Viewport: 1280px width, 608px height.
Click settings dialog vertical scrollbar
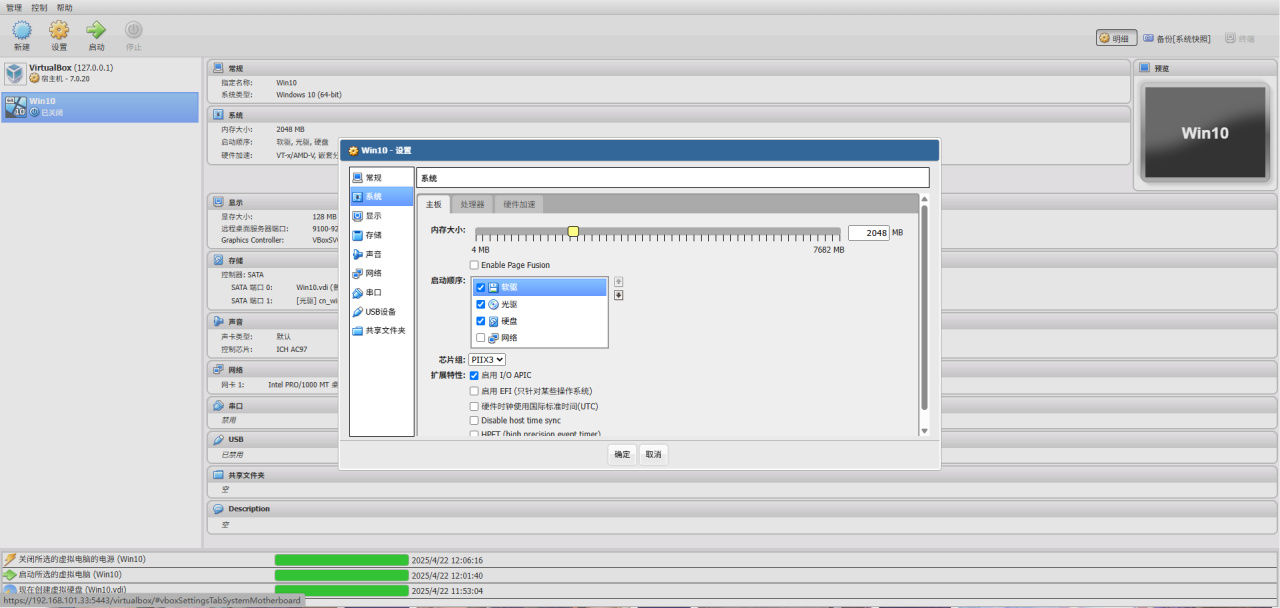[924, 310]
